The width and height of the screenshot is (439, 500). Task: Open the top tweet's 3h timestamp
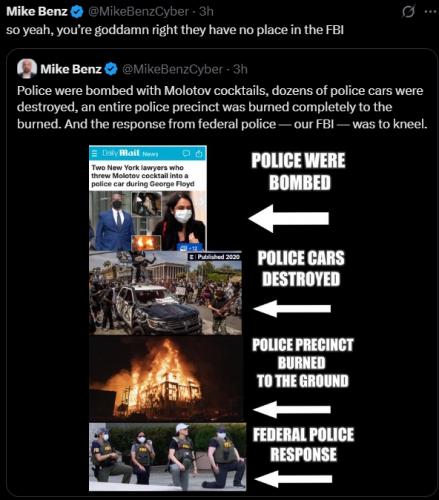click(x=206, y=12)
